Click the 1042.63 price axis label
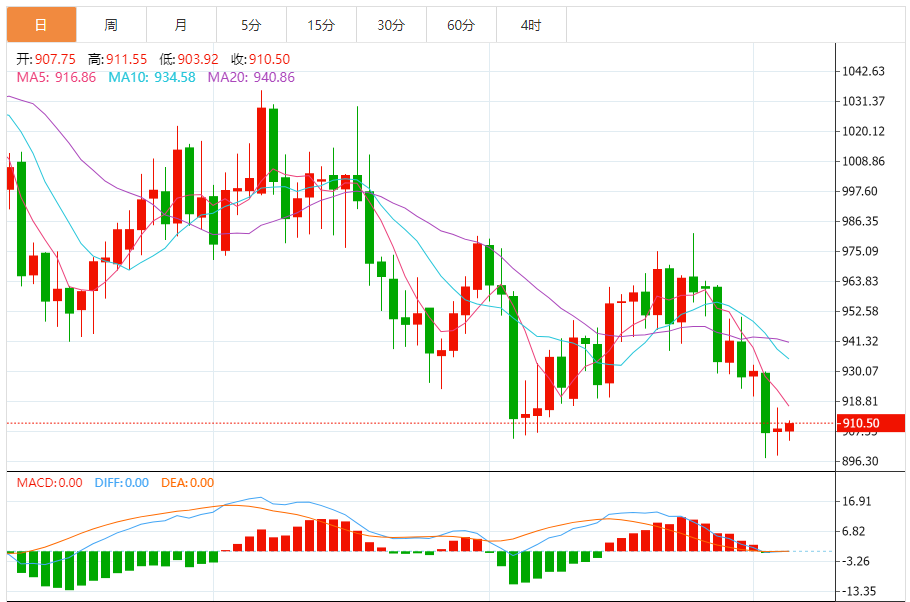910x602 pixels. coord(863,71)
